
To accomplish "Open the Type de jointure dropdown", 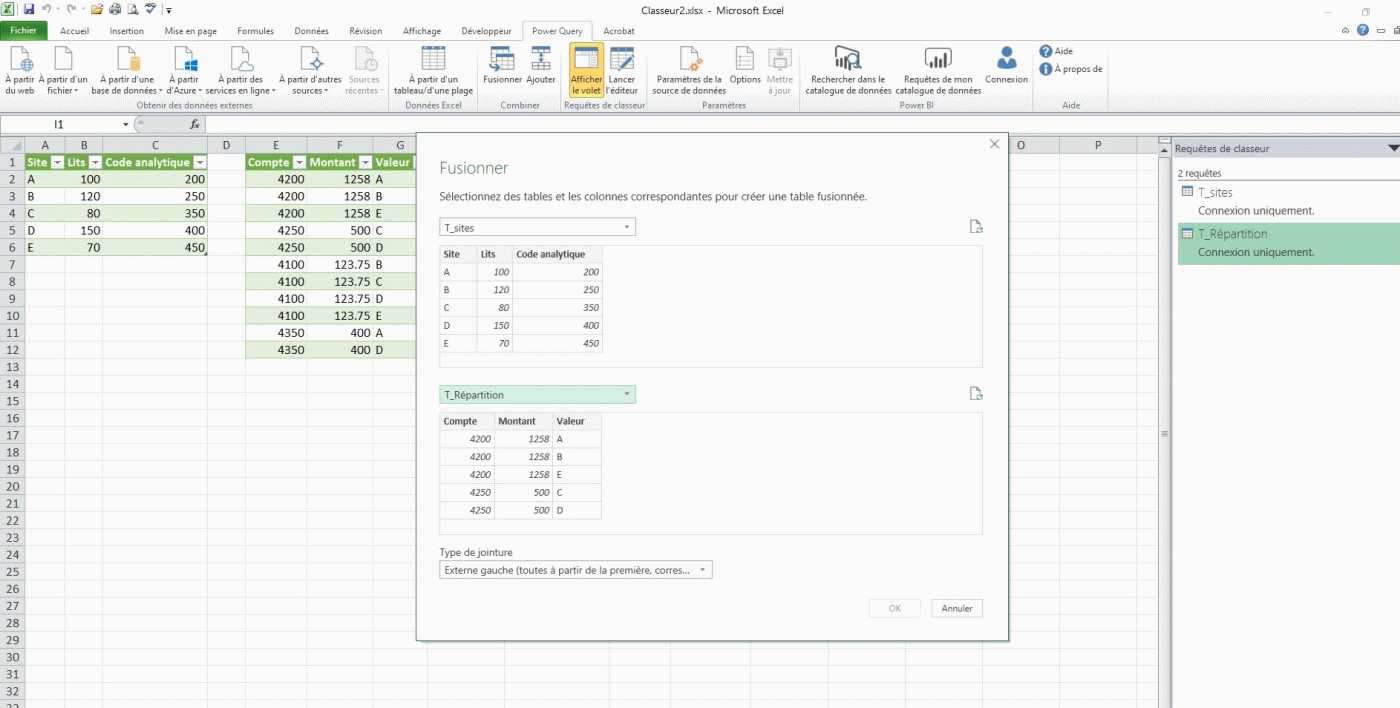I will pyautogui.click(x=703, y=570).
